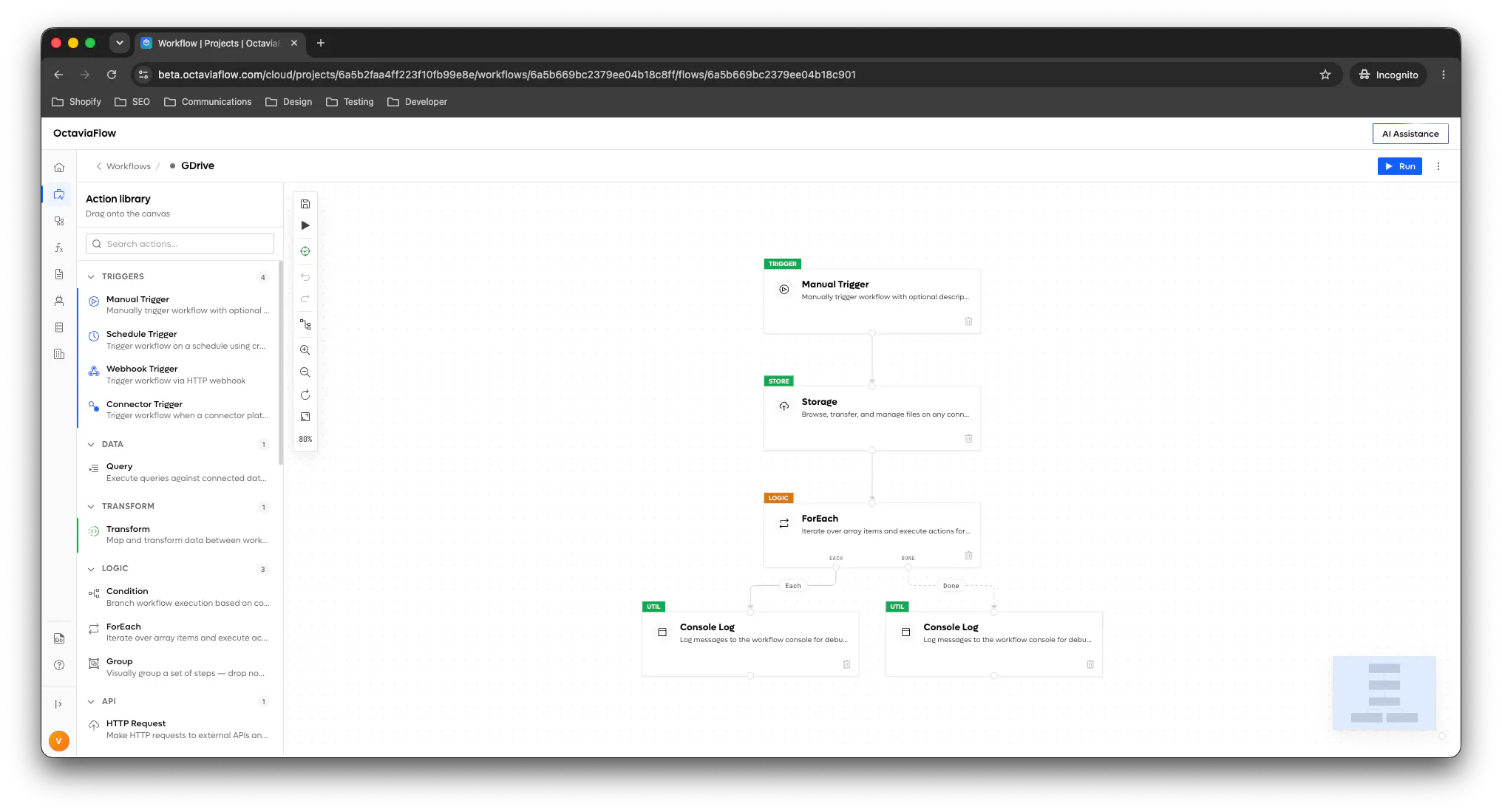Open the Shopify bookmarks folder
This screenshot has height=812, width=1502.
click(x=77, y=102)
